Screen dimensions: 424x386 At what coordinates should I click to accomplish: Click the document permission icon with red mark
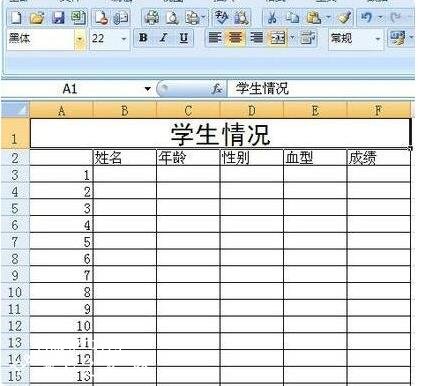(x=101, y=18)
